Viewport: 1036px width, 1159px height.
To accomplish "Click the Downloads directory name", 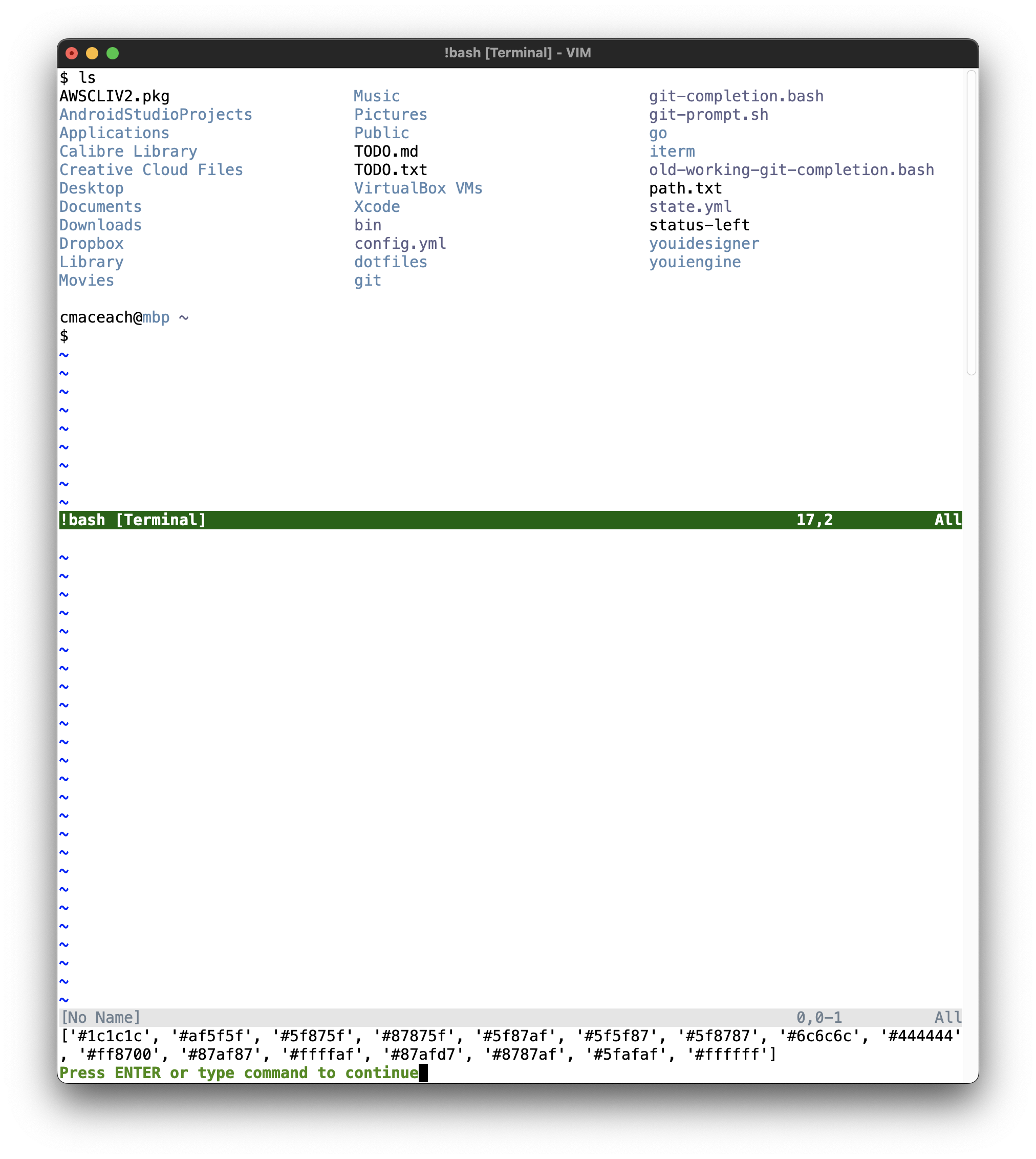I will (x=100, y=225).
